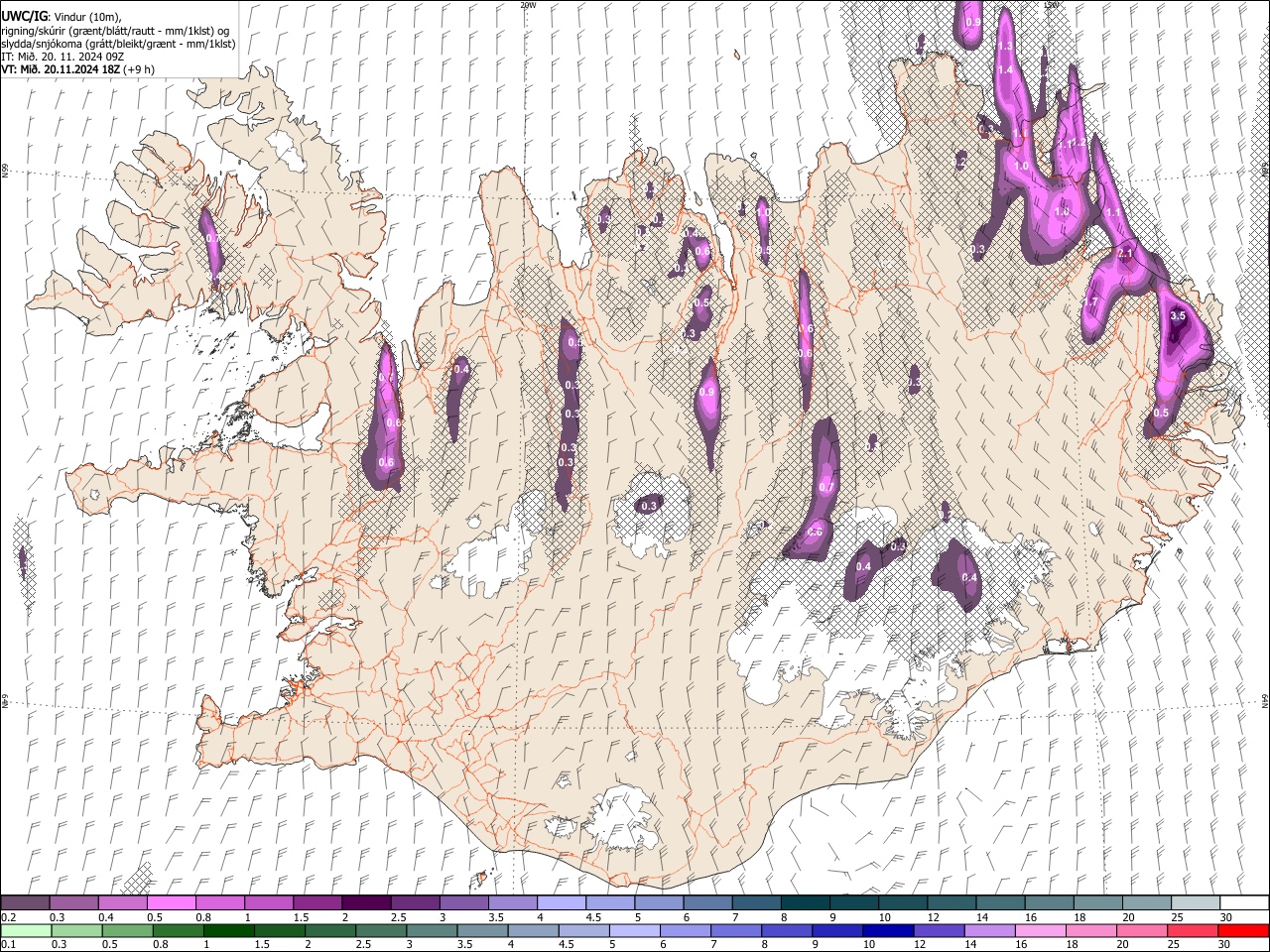Pick the violet swatch labeled 12 in lower scale
1270x952 pixels.
pyautogui.click(x=939, y=930)
